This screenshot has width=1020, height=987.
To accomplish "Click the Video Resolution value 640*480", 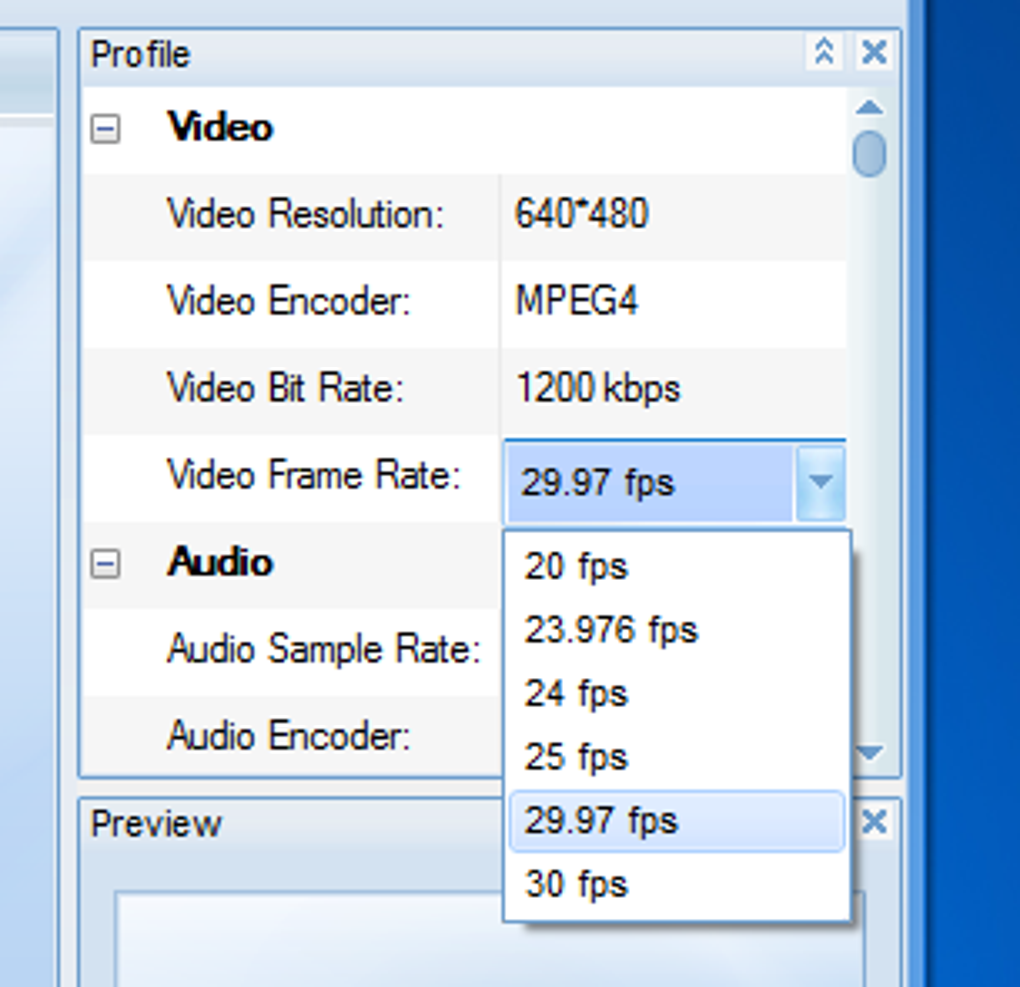I will click(x=582, y=213).
